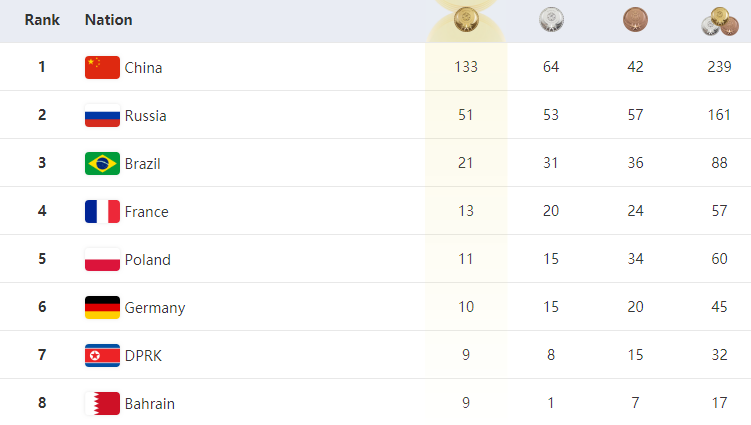This screenshot has width=751, height=425.
Task: Click the Nation column header
Action: coord(109,20)
